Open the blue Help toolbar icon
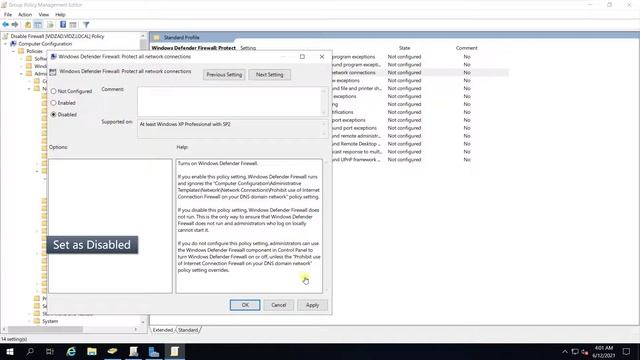640x360 pixels. [63, 25]
